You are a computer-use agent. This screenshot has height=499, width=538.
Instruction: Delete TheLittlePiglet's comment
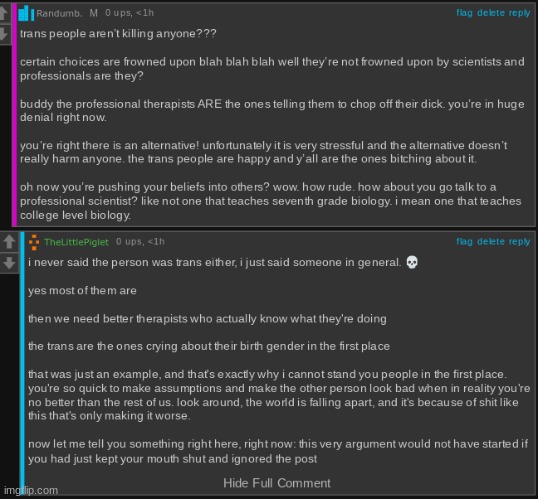click(x=491, y=242)
